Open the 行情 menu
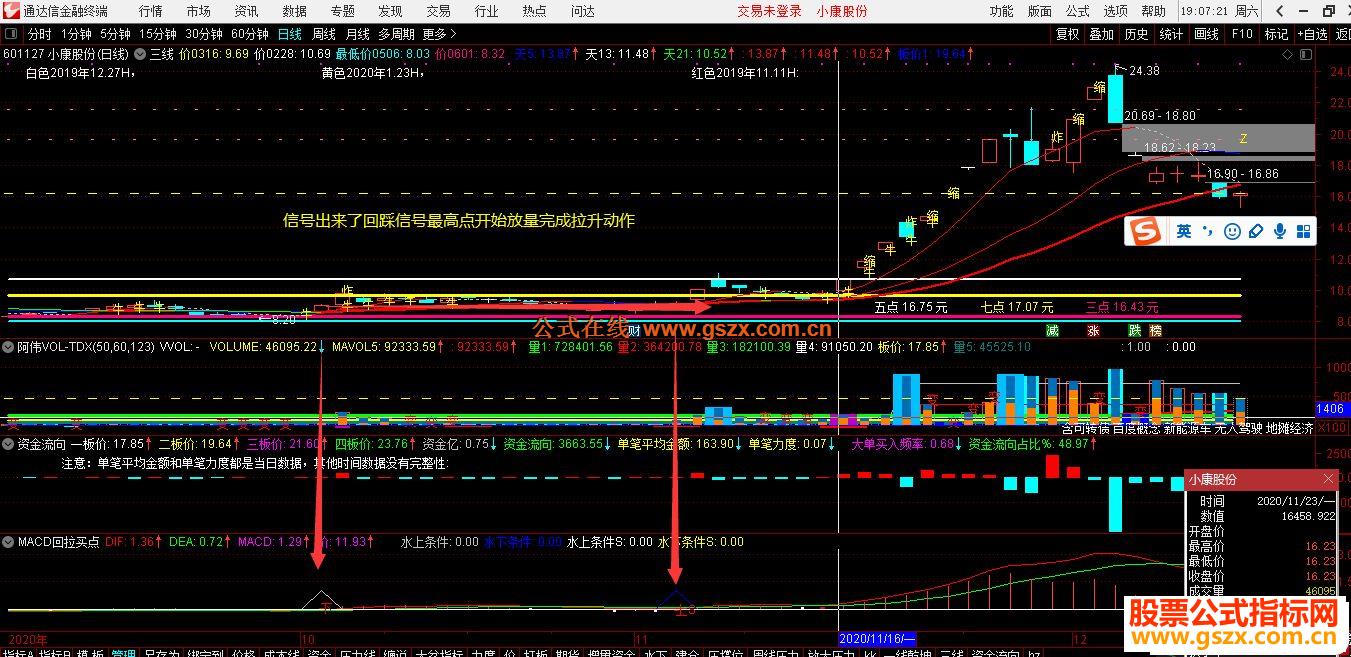This screenshot has width=1351, height=657. coord(150,11)
